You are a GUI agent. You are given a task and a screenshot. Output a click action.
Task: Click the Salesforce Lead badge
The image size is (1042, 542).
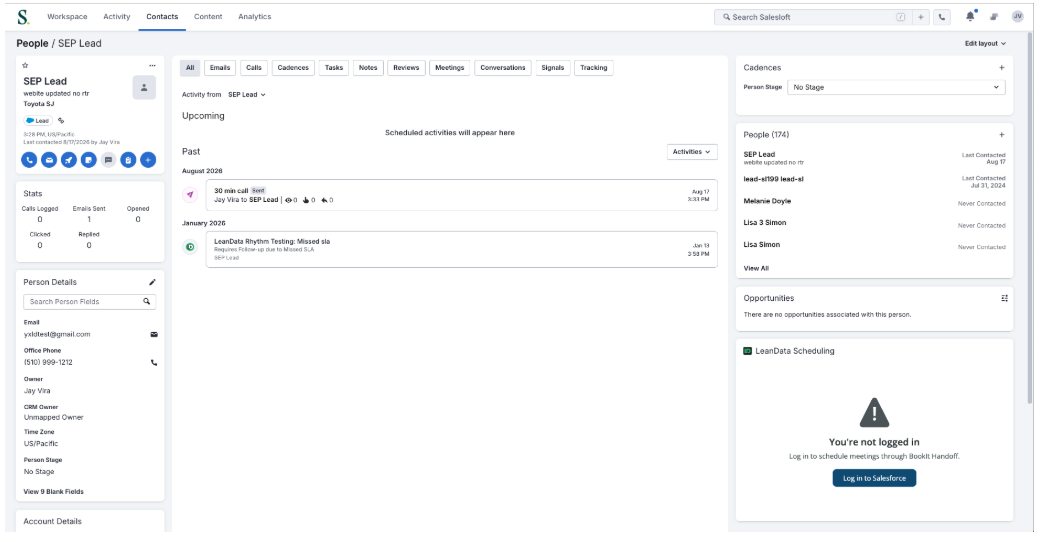[38, 121]
